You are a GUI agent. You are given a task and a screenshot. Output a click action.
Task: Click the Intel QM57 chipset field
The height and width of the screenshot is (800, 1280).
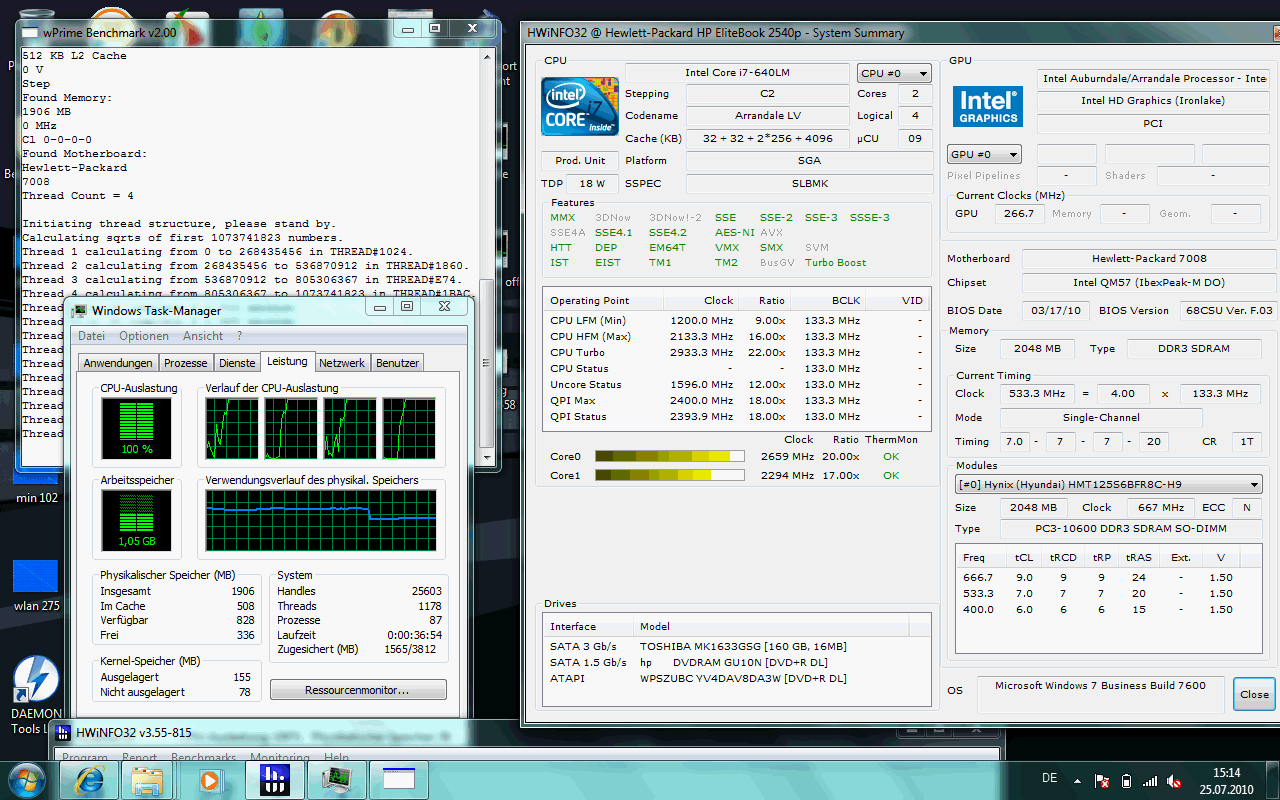[x=1148, y=283]
